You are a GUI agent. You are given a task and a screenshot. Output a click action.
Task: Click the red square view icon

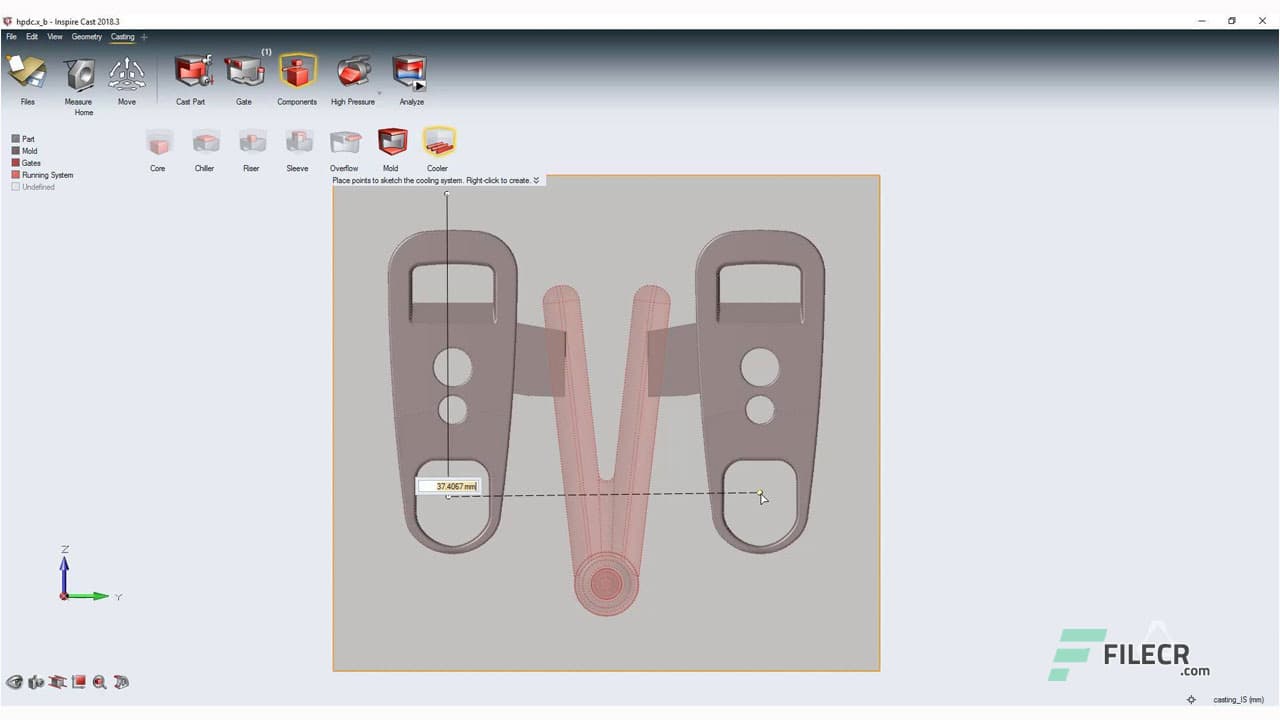(79, 682)
